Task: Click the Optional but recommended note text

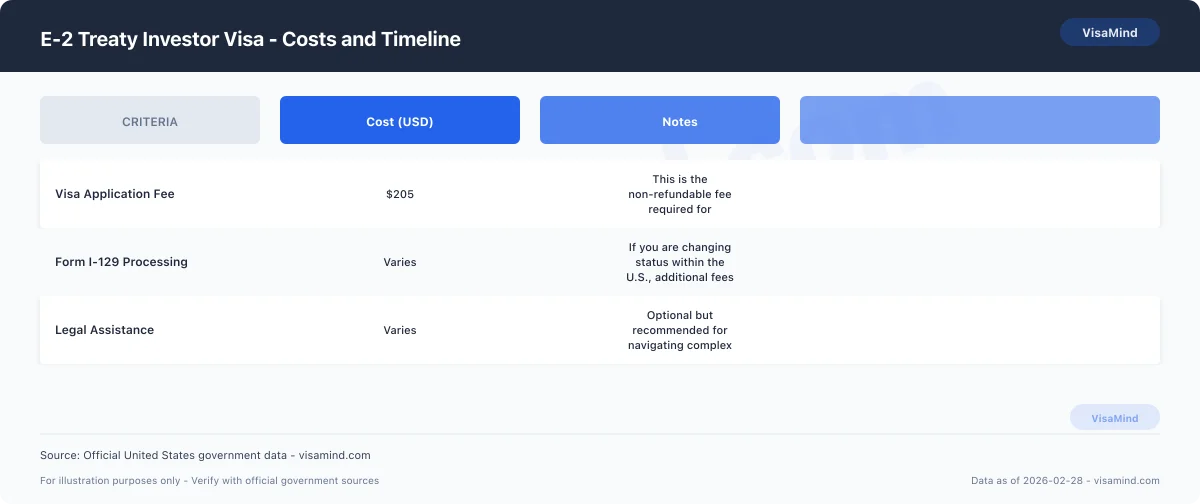Action: (x=679, y=330)
